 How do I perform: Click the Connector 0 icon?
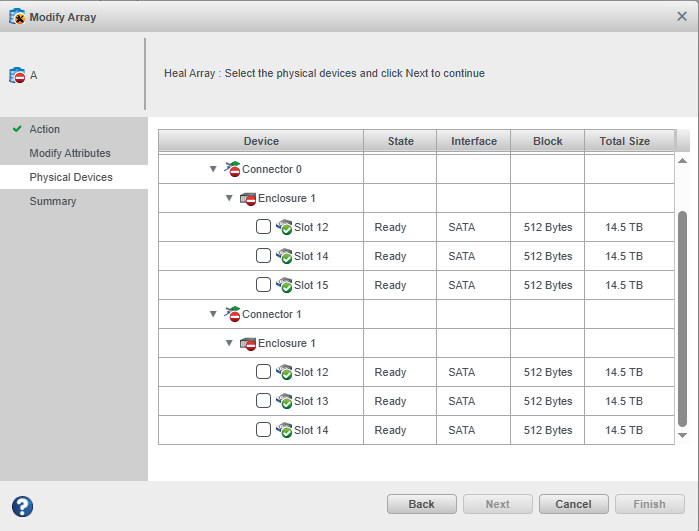[x=232, y=169]
